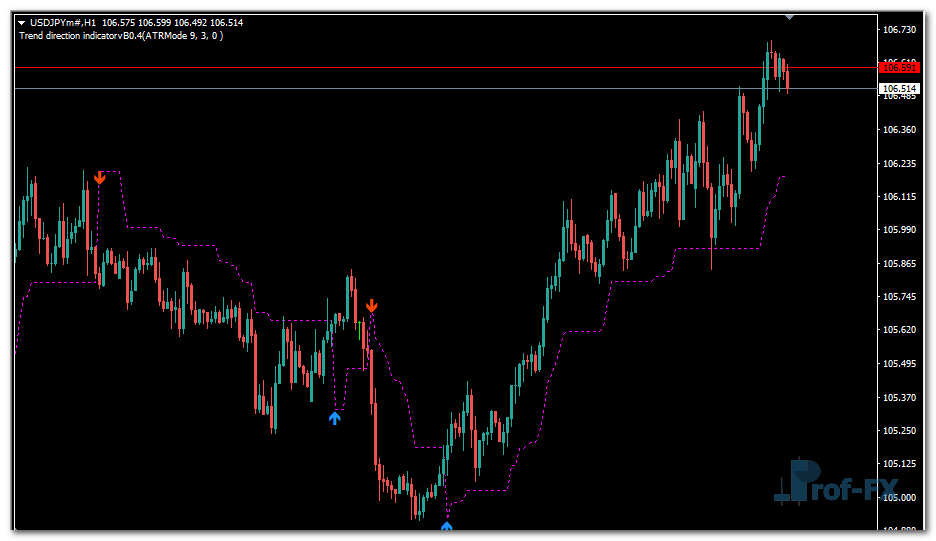Click the red 106.591 price tag
Screen dimensions: 936x541
[898, 67]
